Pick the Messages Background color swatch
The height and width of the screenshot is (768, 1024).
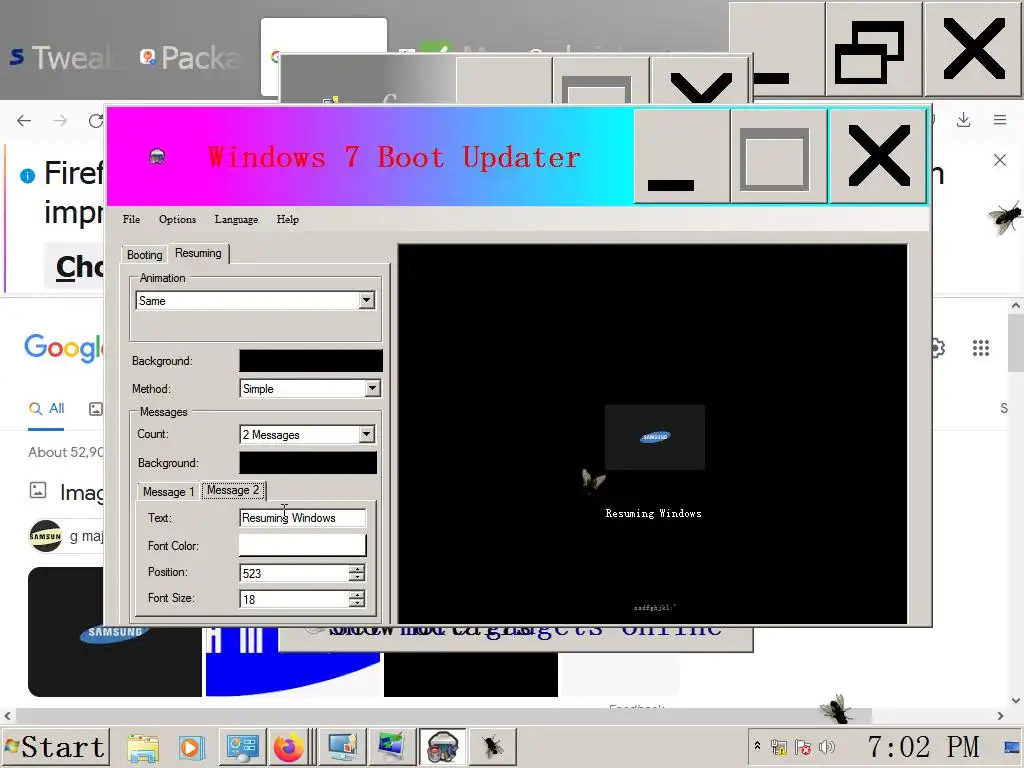click(x=308, y=462)
